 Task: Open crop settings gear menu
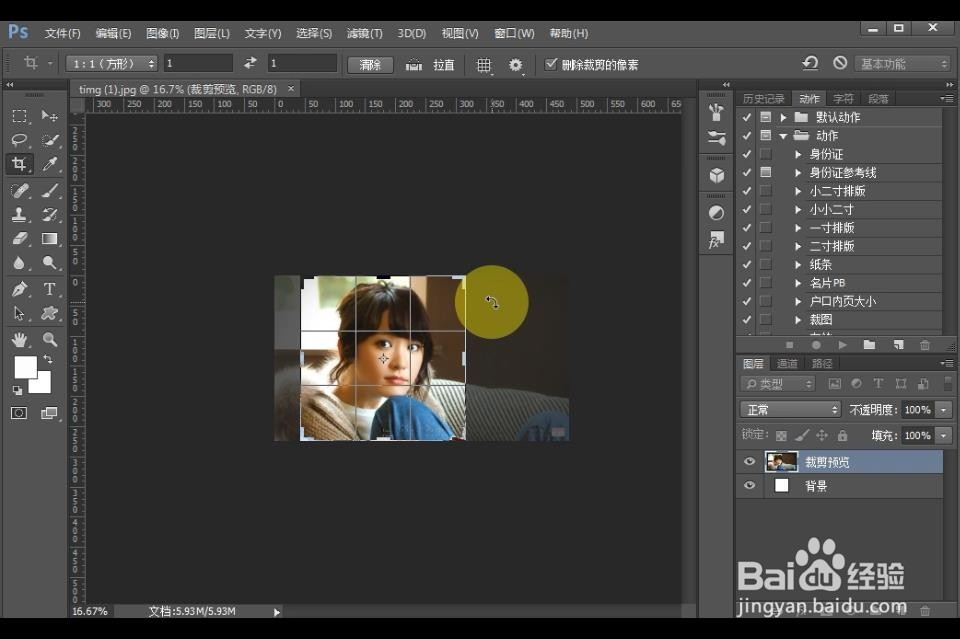516,65
